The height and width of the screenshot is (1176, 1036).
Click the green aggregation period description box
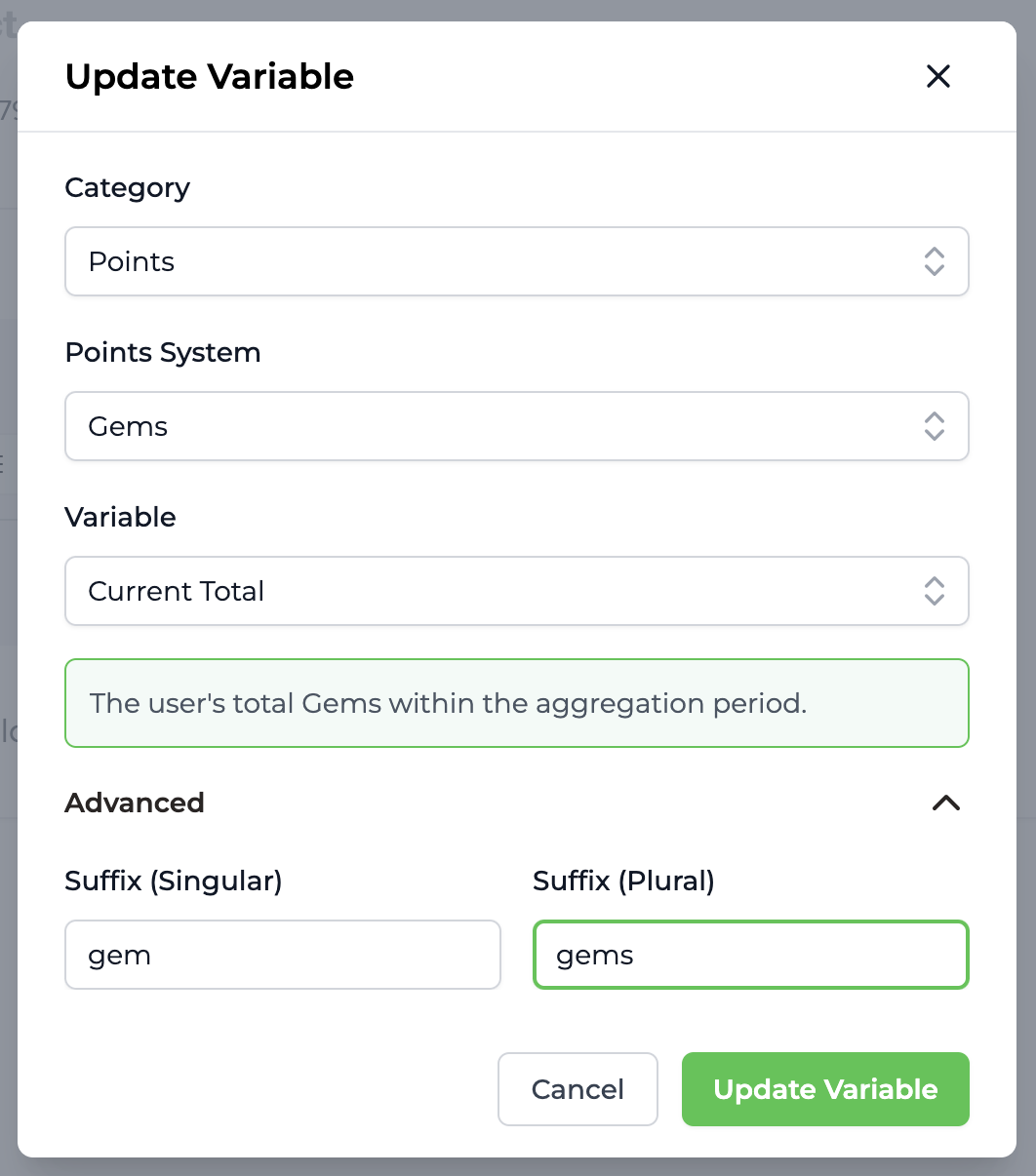516,703
